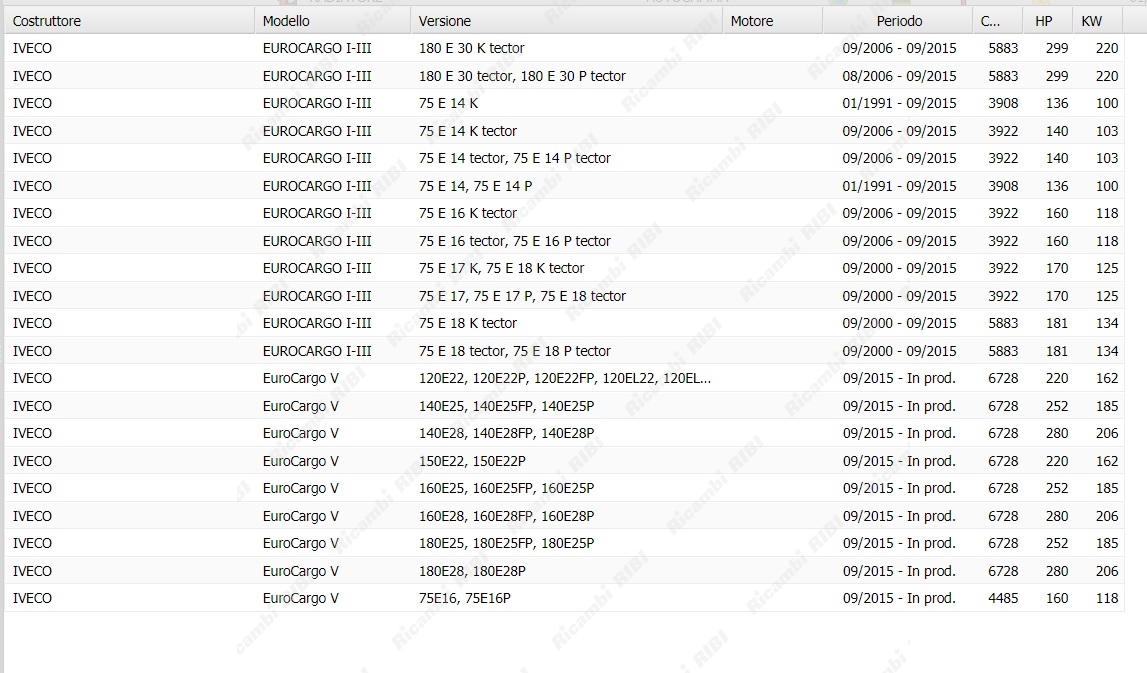Select the 75 E 14 K version row
This screenshot has height=673, width=1147.
(x=448, y=103)
